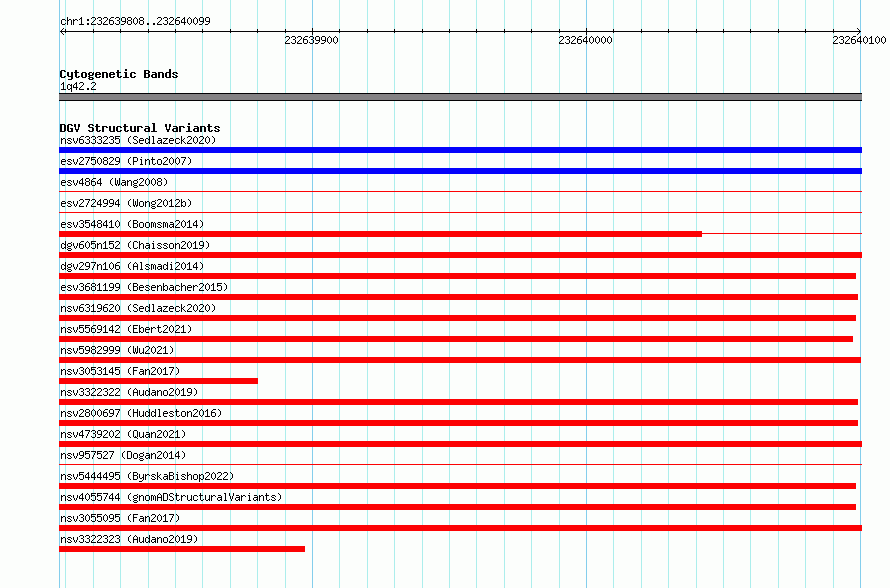Open nsv957527 (Dogan2014) label
Screen dimensions: 890x588
[x=123, y=455]
